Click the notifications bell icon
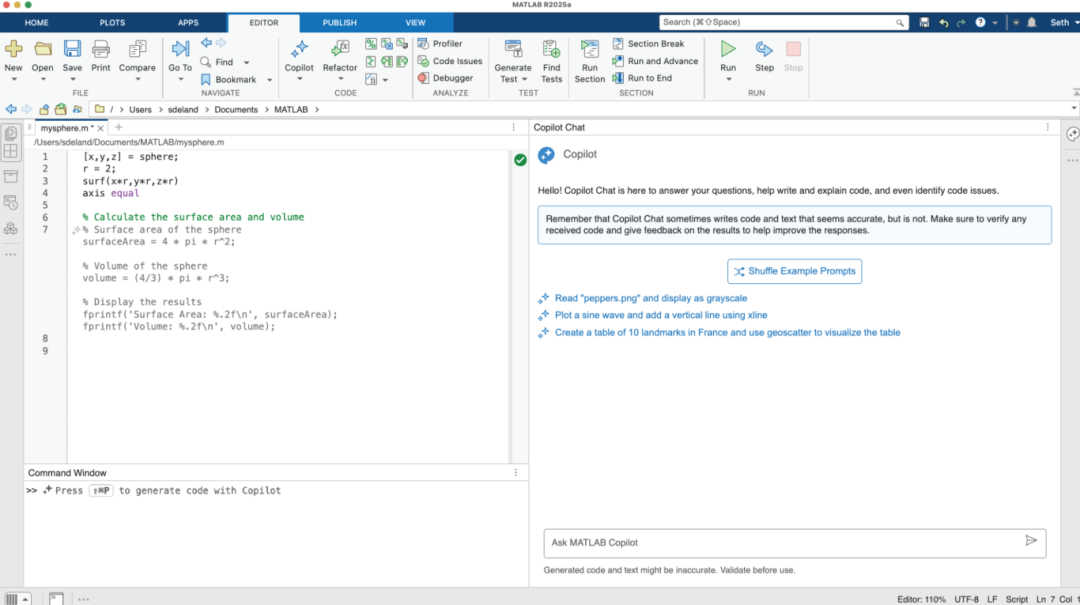Screen dimensions: 1080x605 (x=1032, y=23)
